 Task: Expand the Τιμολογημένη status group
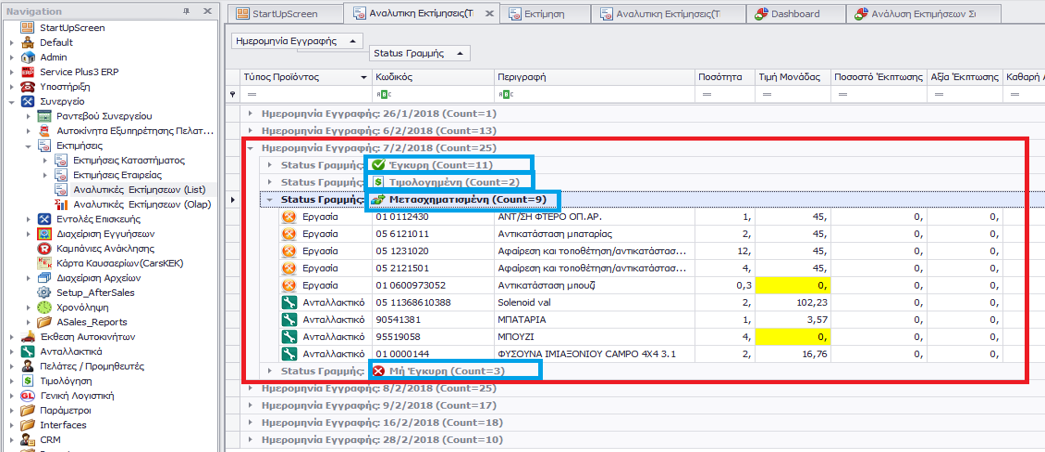click(x=269, y=182)
